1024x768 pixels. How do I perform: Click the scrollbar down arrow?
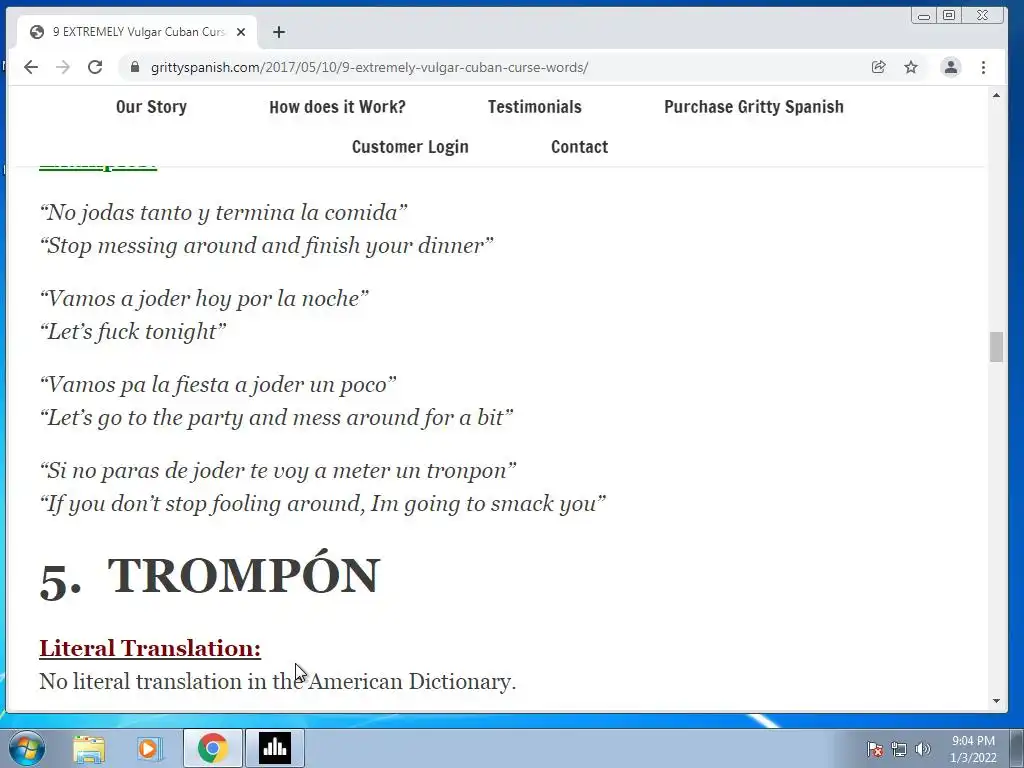click(996, 701)
